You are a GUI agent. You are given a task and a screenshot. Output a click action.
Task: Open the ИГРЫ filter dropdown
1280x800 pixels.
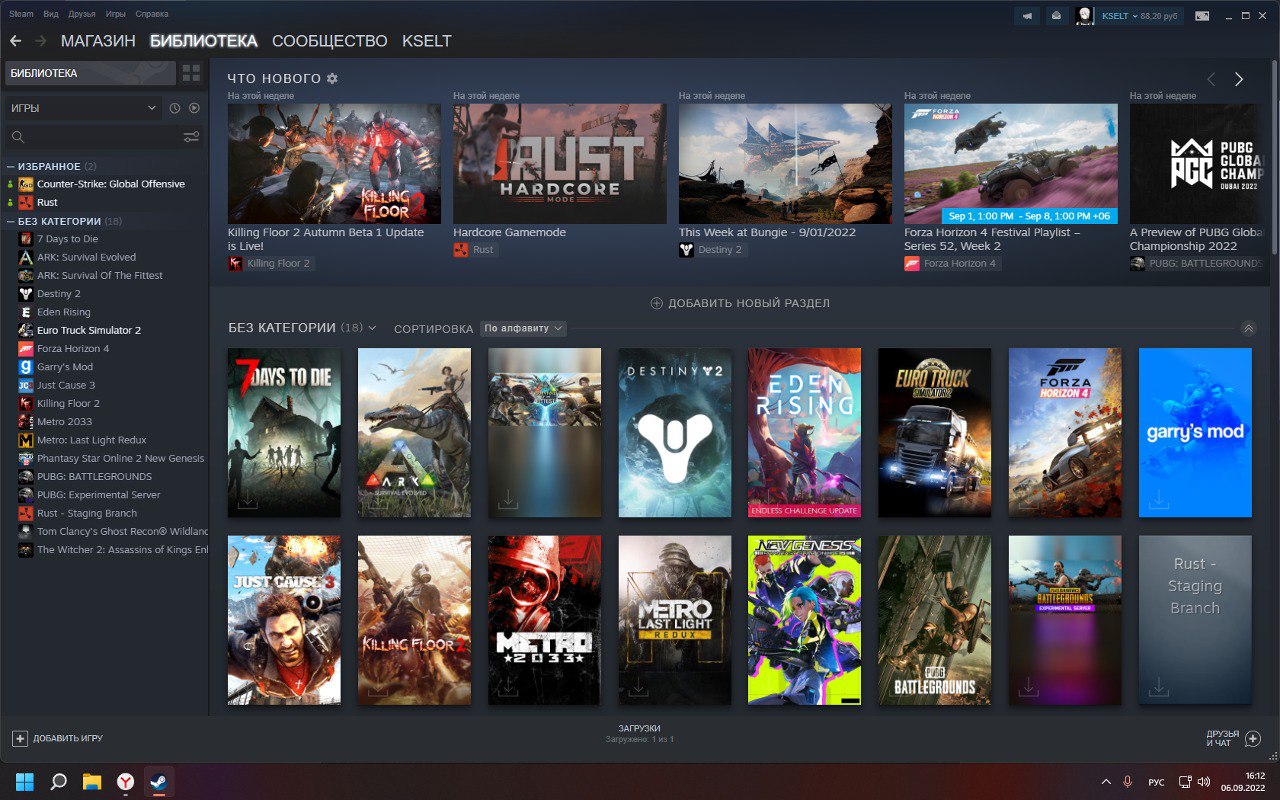tap(82, 108)
